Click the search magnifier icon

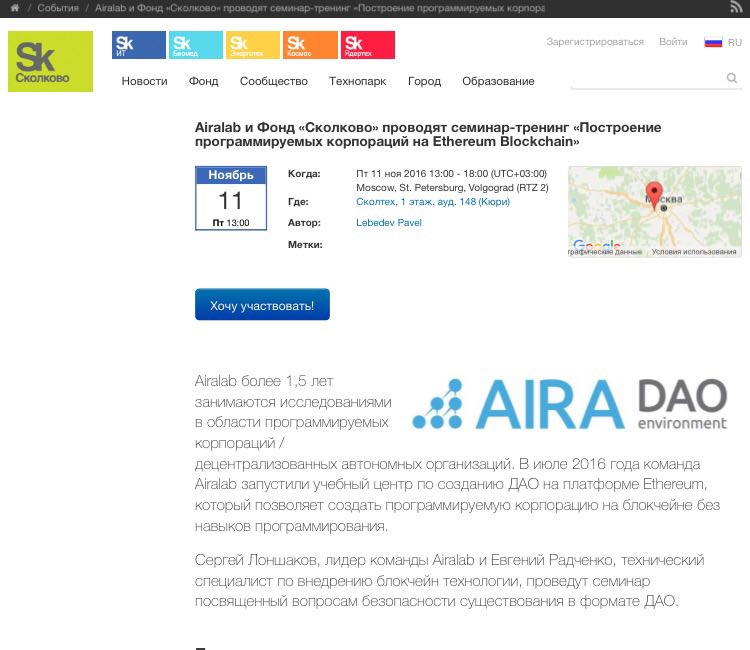point(731,77)
